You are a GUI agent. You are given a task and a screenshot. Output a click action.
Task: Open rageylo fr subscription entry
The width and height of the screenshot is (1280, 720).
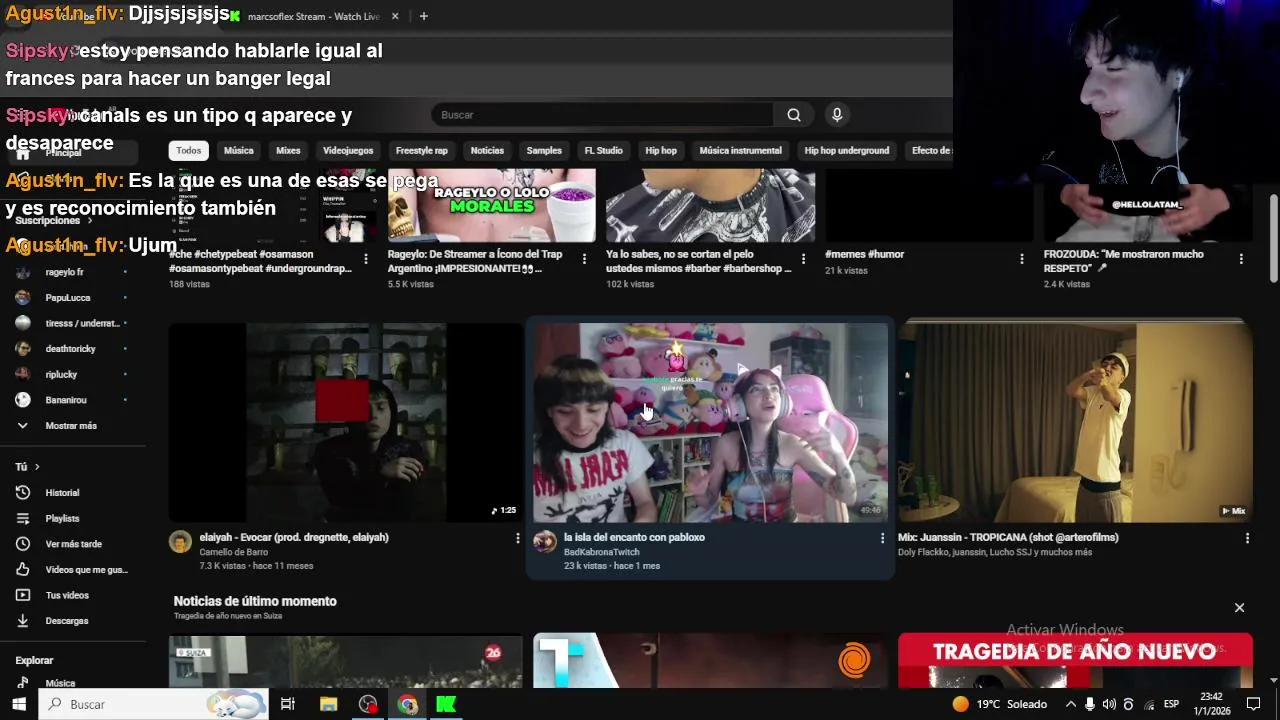[66, 272]
